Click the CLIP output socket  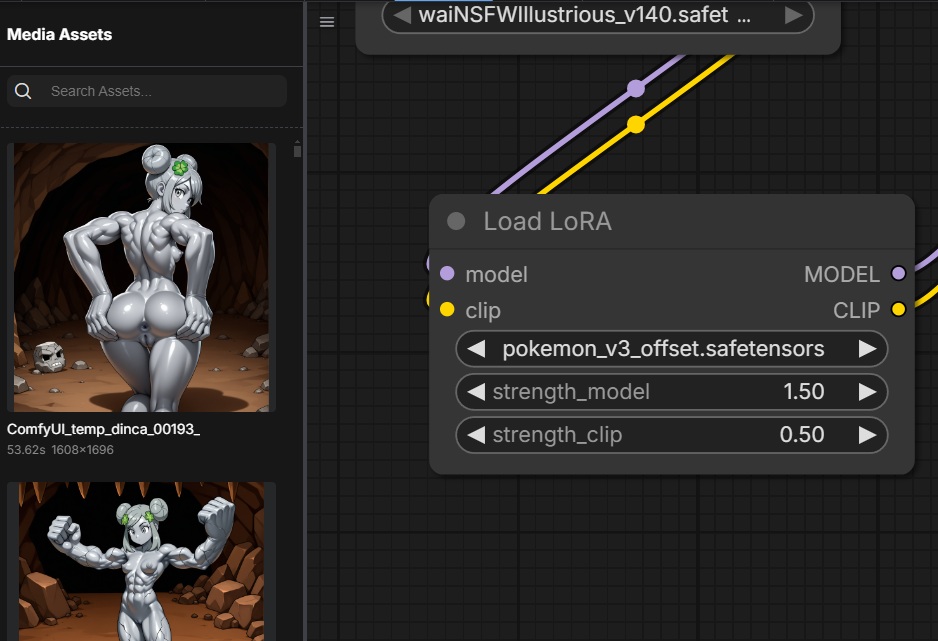click(898, 309)
